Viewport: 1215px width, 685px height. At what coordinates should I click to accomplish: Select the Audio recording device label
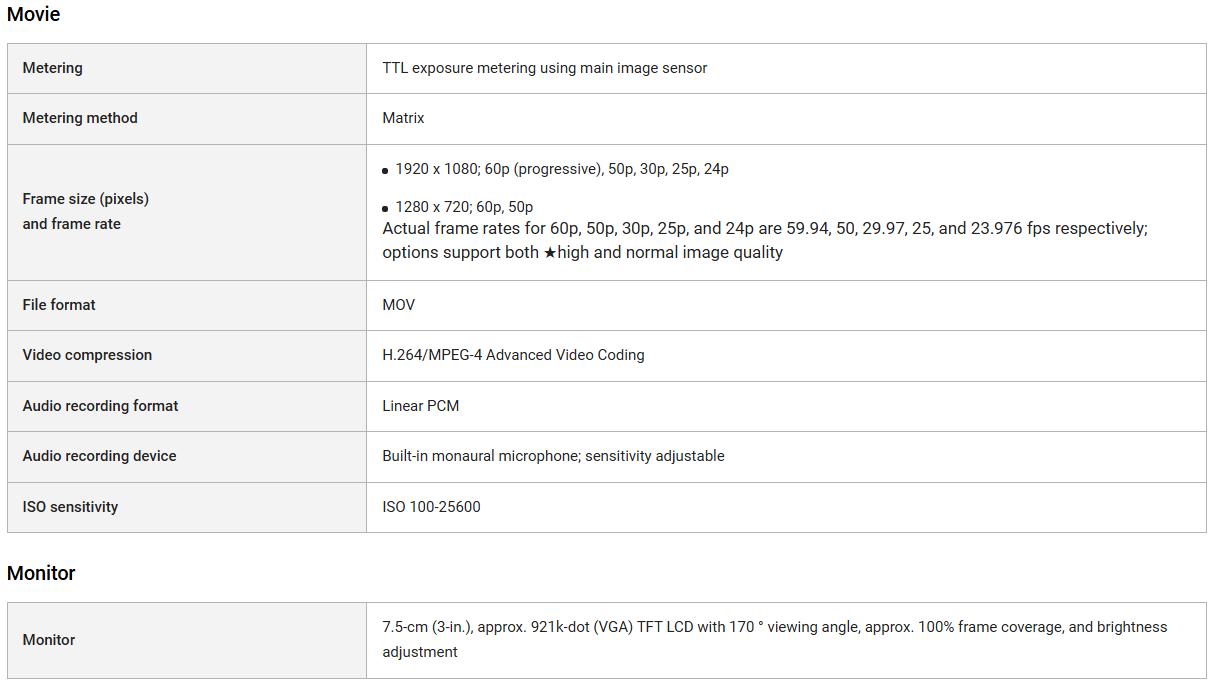click(x=99, y=456)
